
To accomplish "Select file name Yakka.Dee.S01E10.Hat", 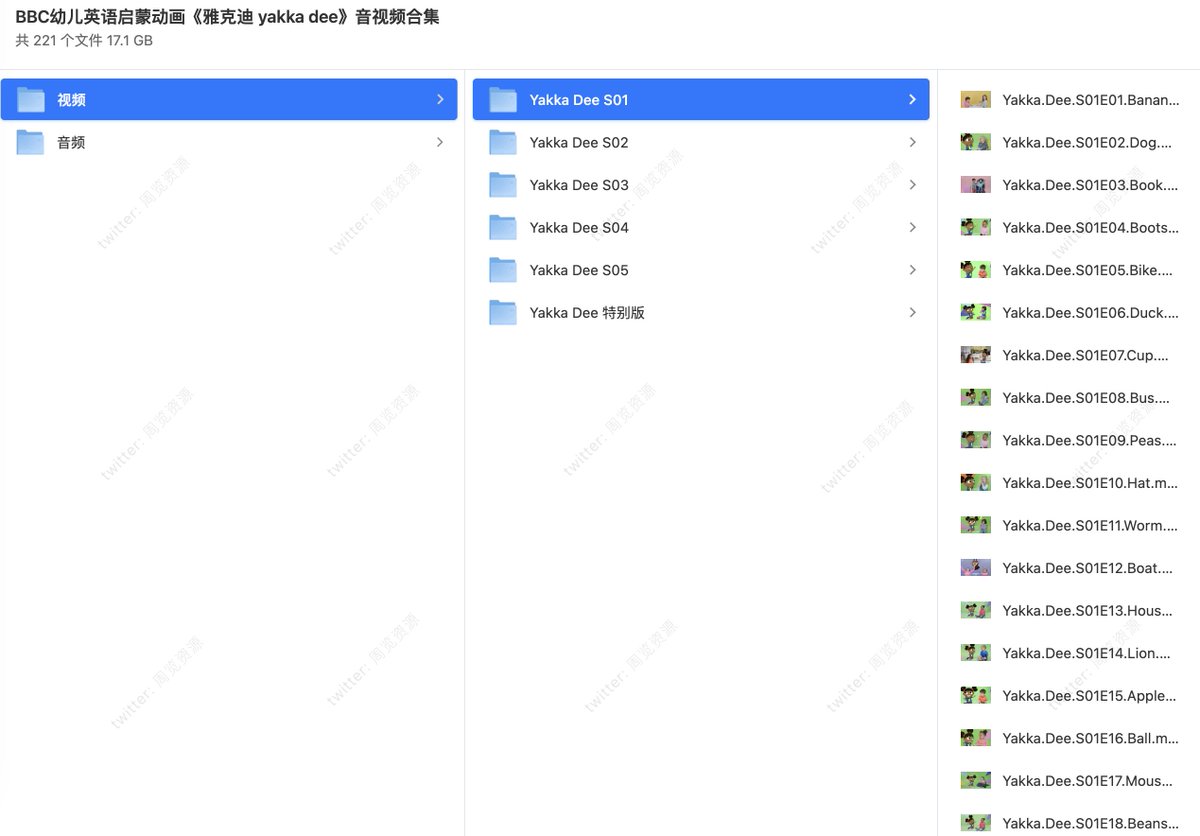I will pos(1090,482).
